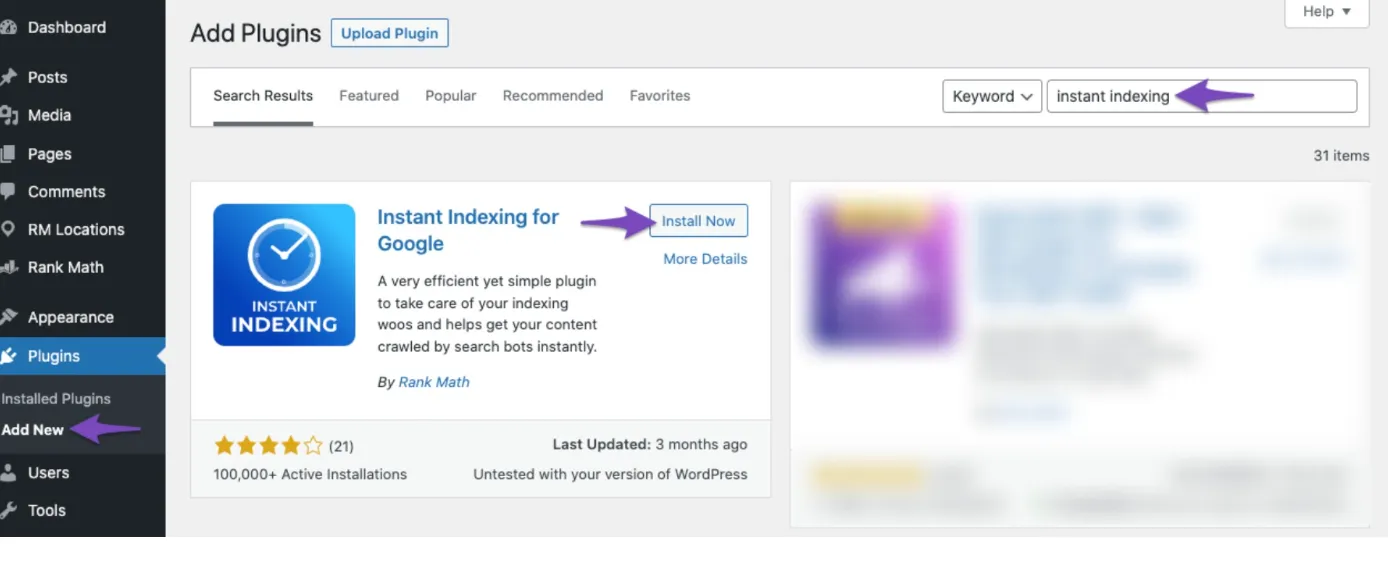
Task: Click the Rank Math chart icon
Action: tap(9, 267)
